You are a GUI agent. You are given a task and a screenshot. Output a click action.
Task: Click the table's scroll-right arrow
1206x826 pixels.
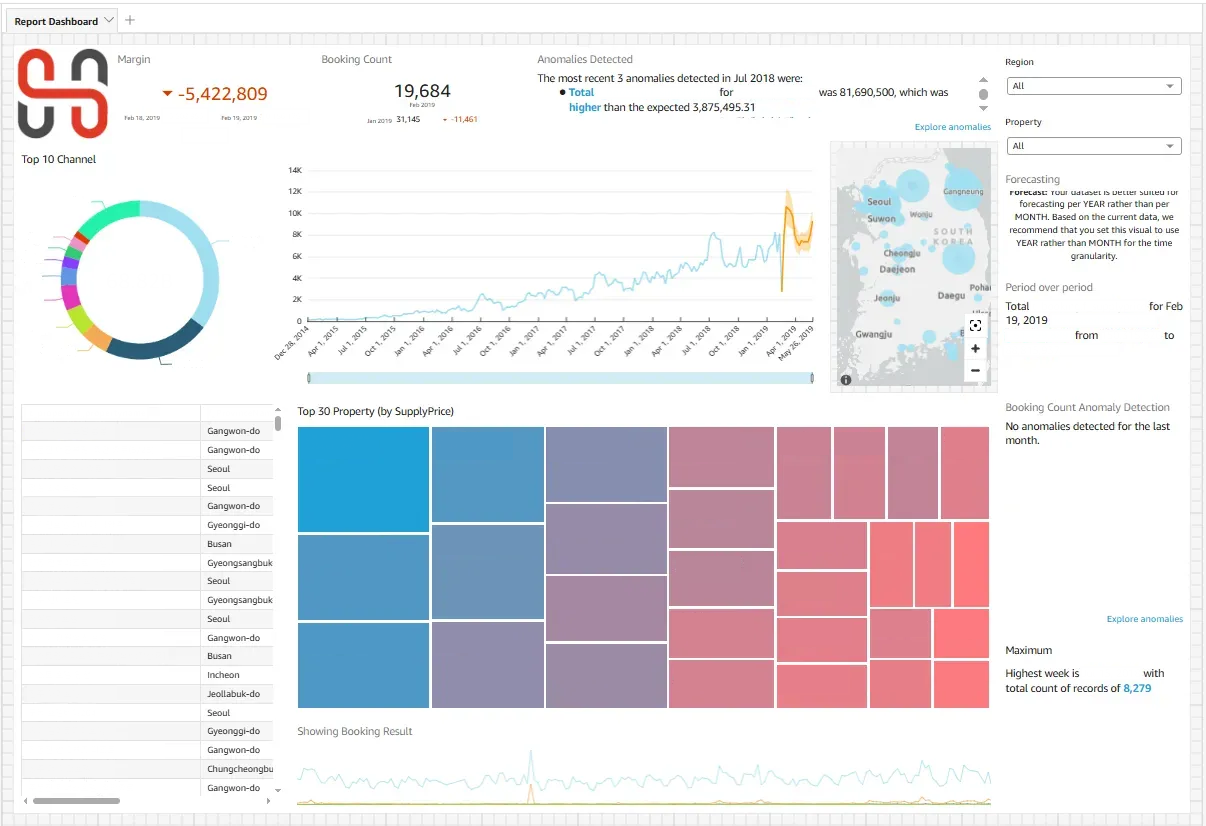(x=267, y=801)
